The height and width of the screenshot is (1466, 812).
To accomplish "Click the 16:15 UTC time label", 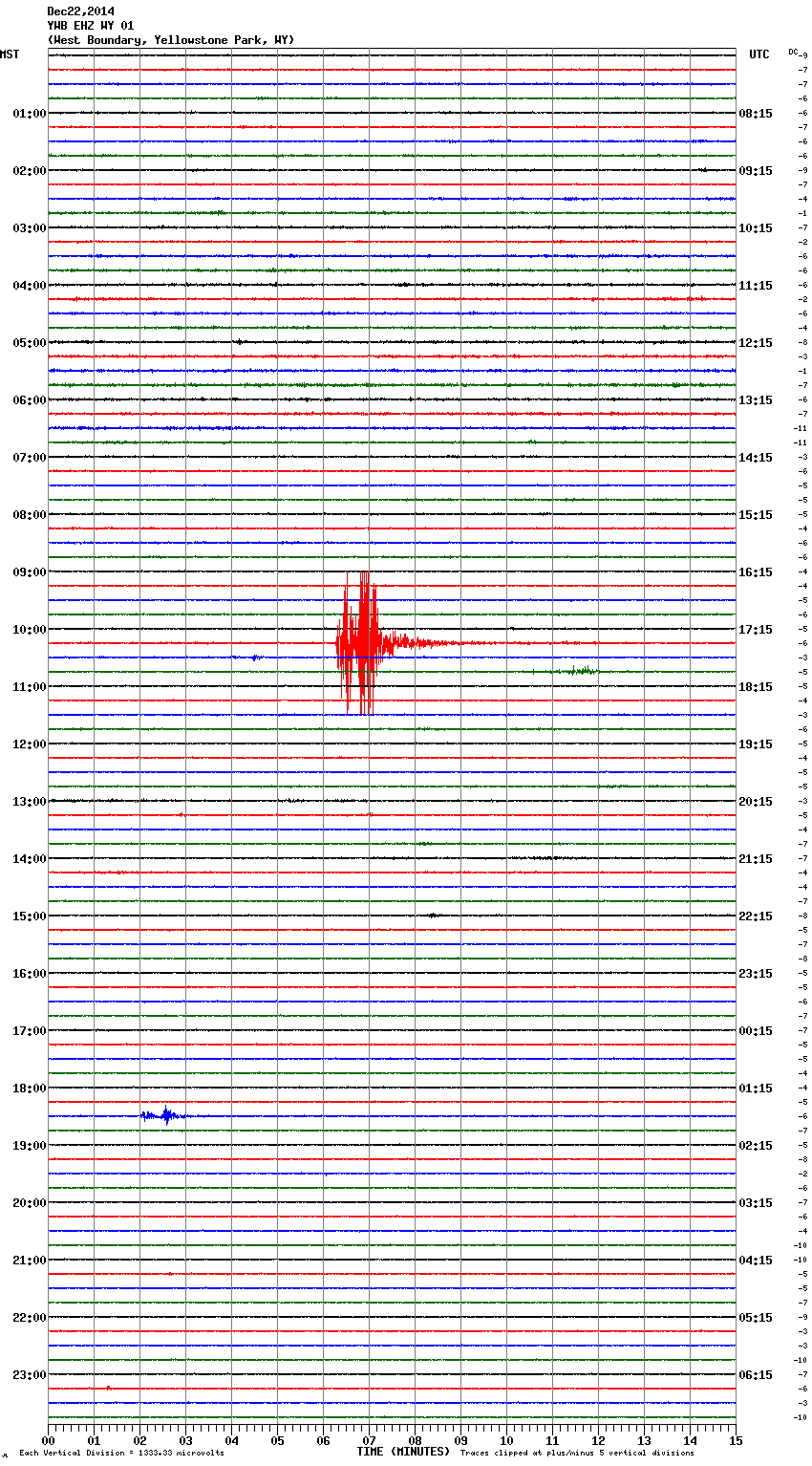I will pos(756,572).
